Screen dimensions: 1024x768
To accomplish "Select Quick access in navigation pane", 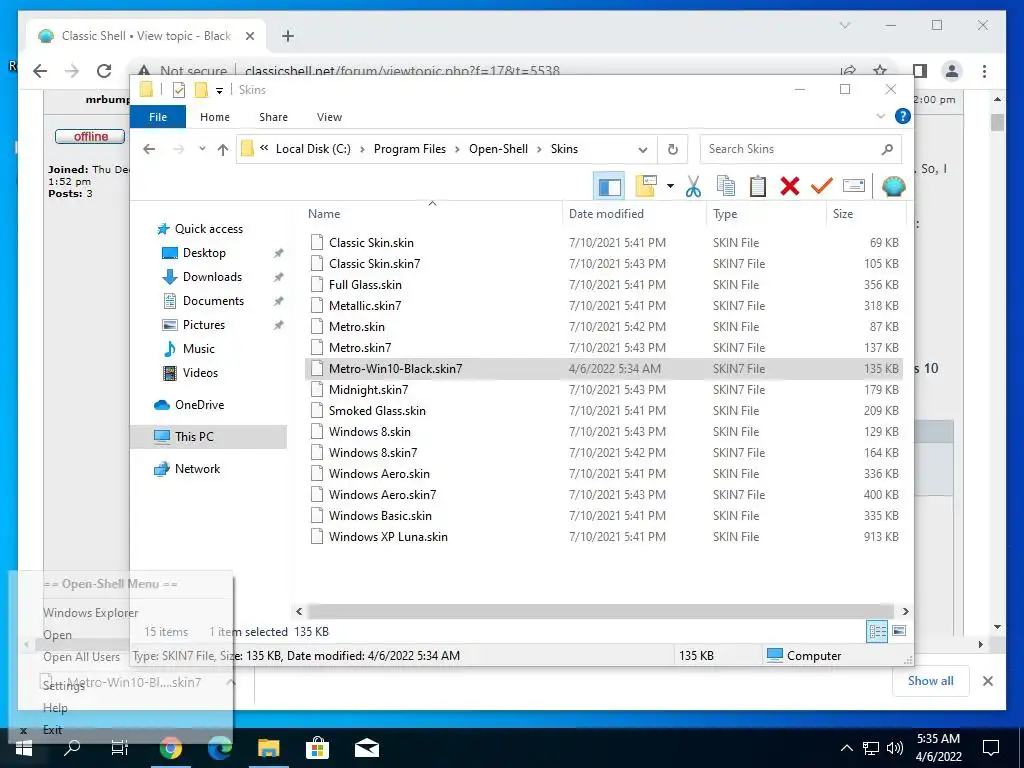I will click(209, 229).
